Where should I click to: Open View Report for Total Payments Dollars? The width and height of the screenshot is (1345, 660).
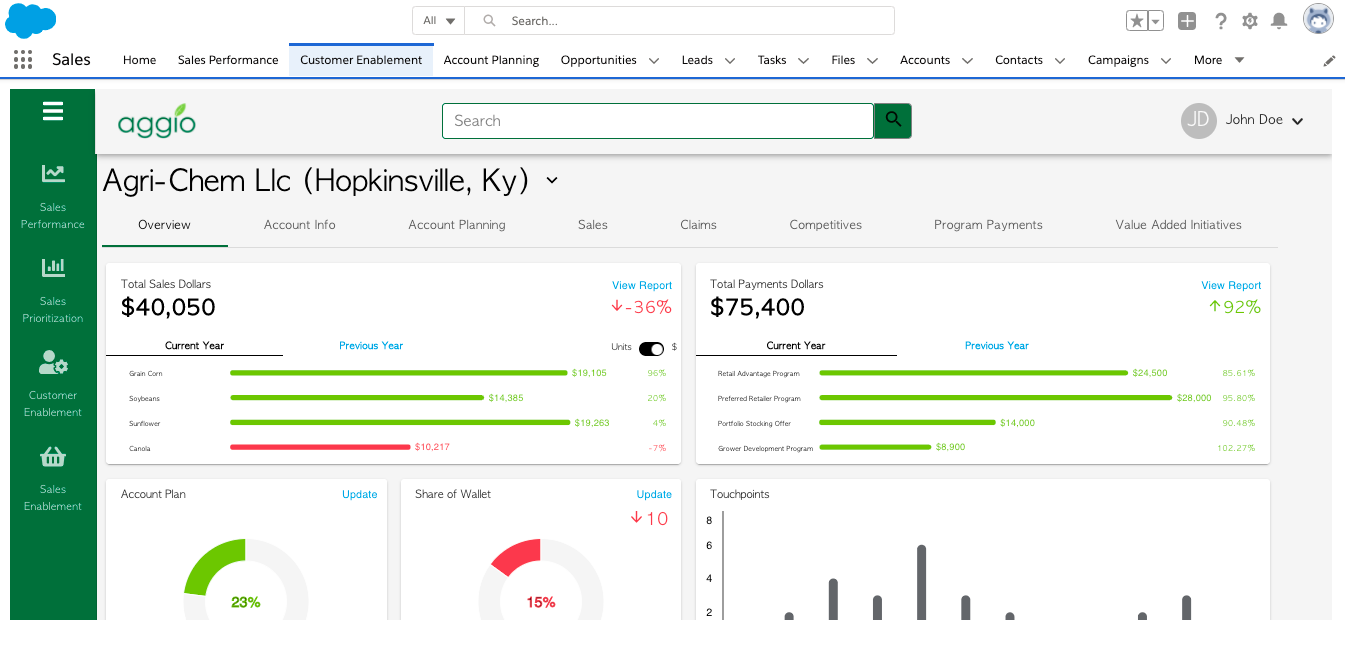point(1231,285)
